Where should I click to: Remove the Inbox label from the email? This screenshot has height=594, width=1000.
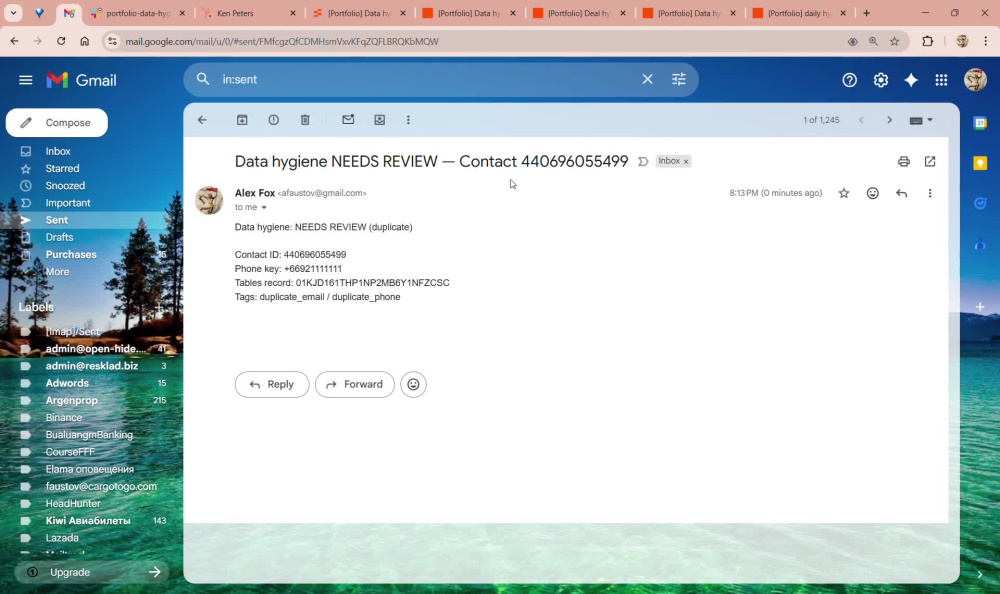point(686,161)
